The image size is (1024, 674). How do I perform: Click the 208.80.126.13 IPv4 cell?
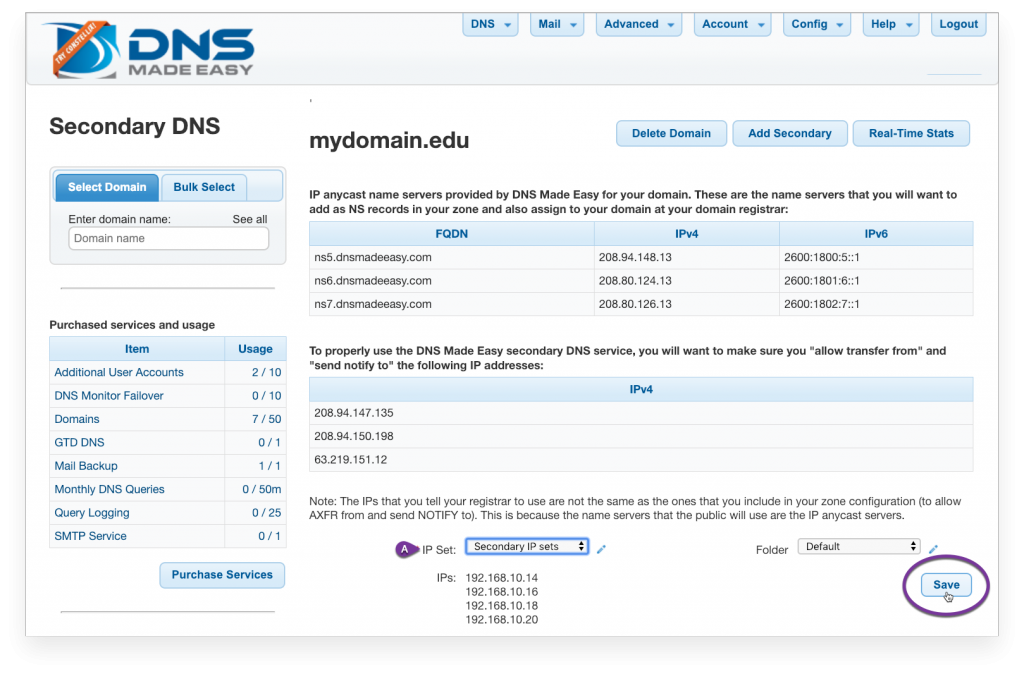[x=686, y=304]
